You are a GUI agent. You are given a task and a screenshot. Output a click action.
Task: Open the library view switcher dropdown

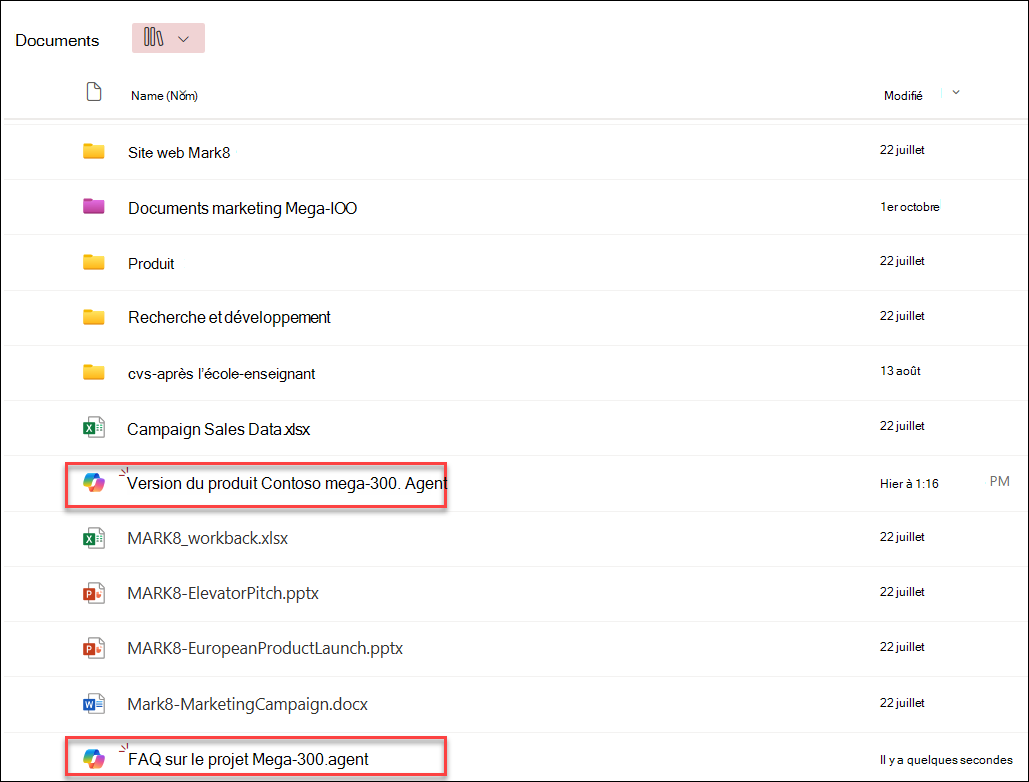pyautogui.click(x=168, y=38)
